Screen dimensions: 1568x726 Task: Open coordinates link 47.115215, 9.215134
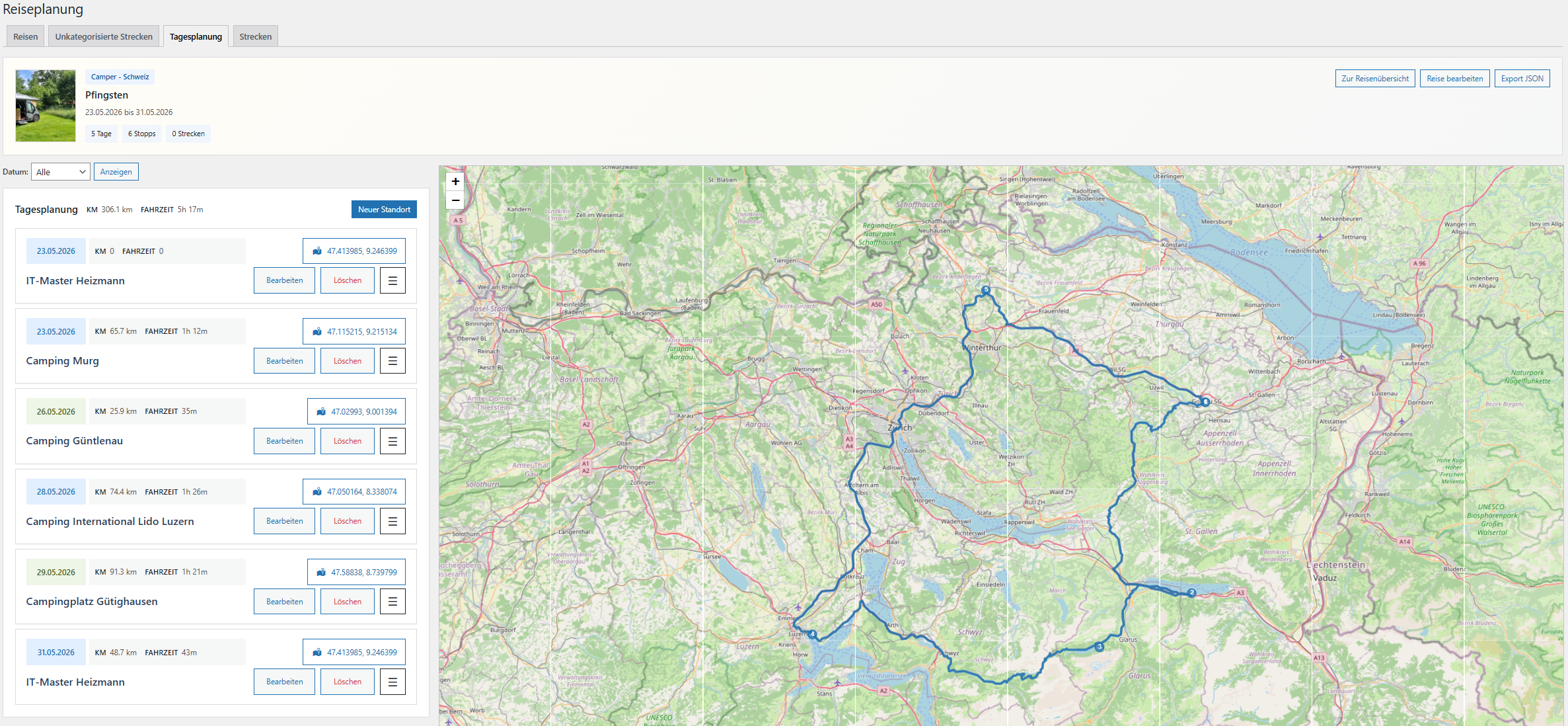pyautogui.click(x=355, y=331)
